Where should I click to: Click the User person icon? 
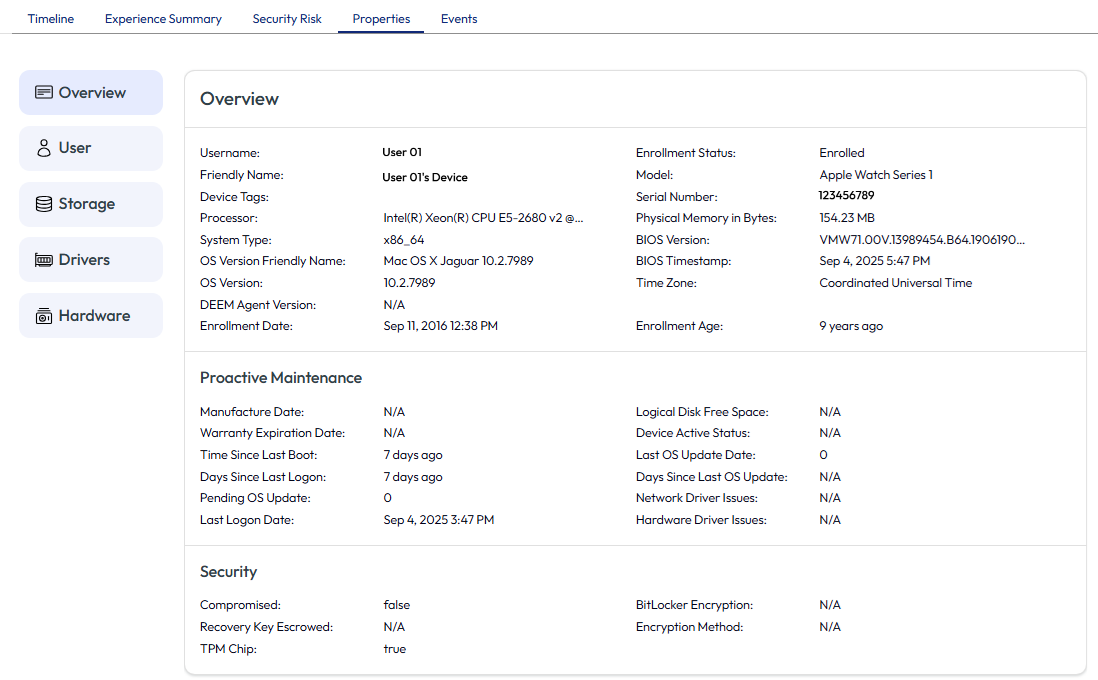pos(43,148)
